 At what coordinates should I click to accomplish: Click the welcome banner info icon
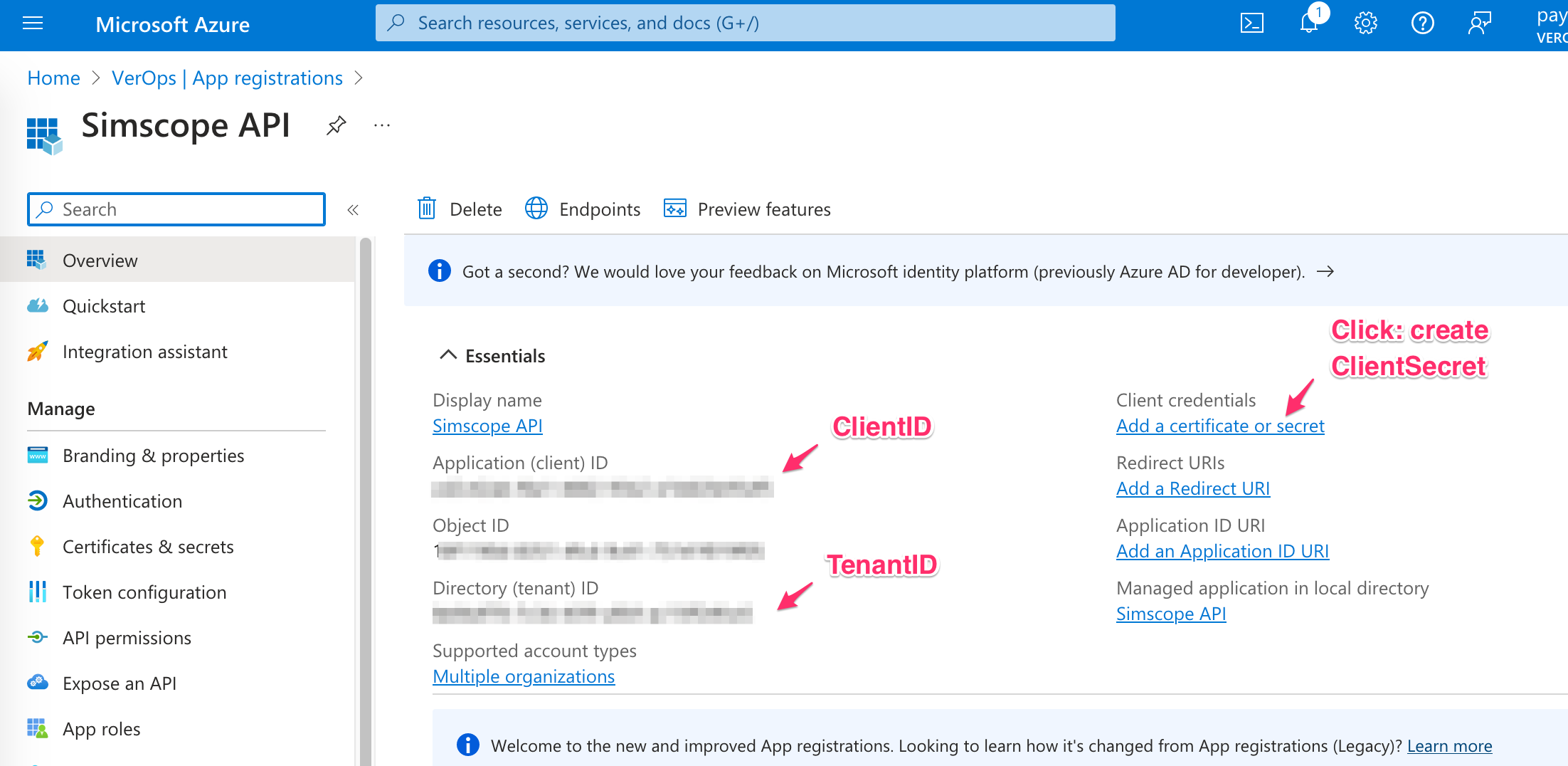click(x=467, y=745)
